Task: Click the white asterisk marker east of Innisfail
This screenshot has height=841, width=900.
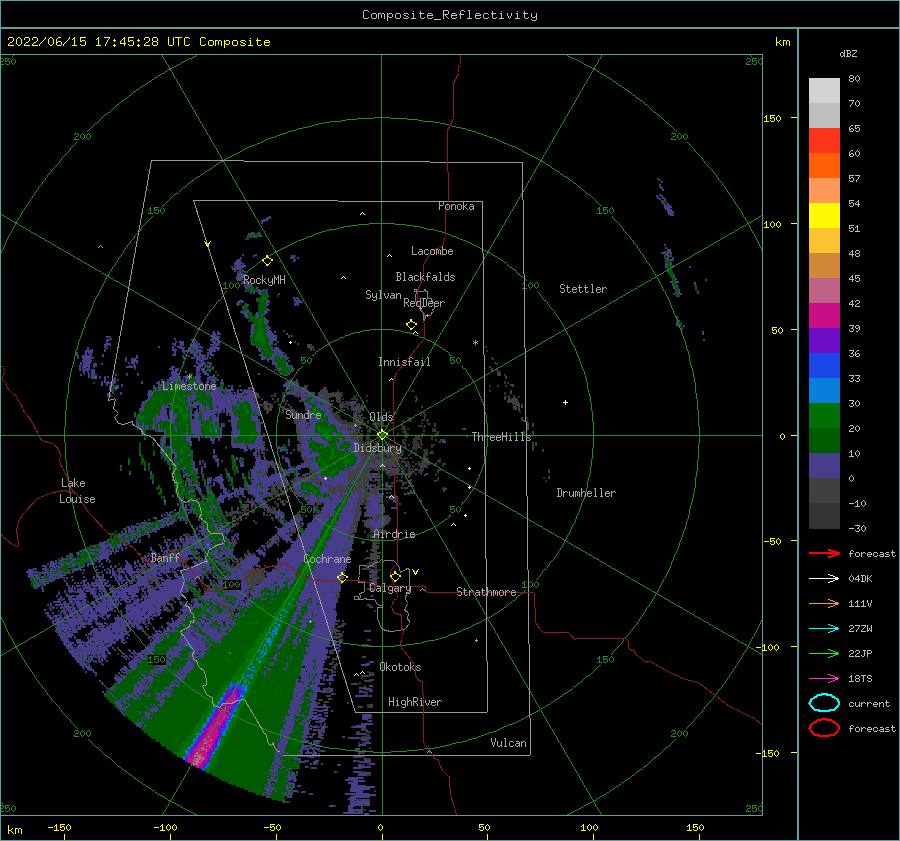Action: pos(475,343)
